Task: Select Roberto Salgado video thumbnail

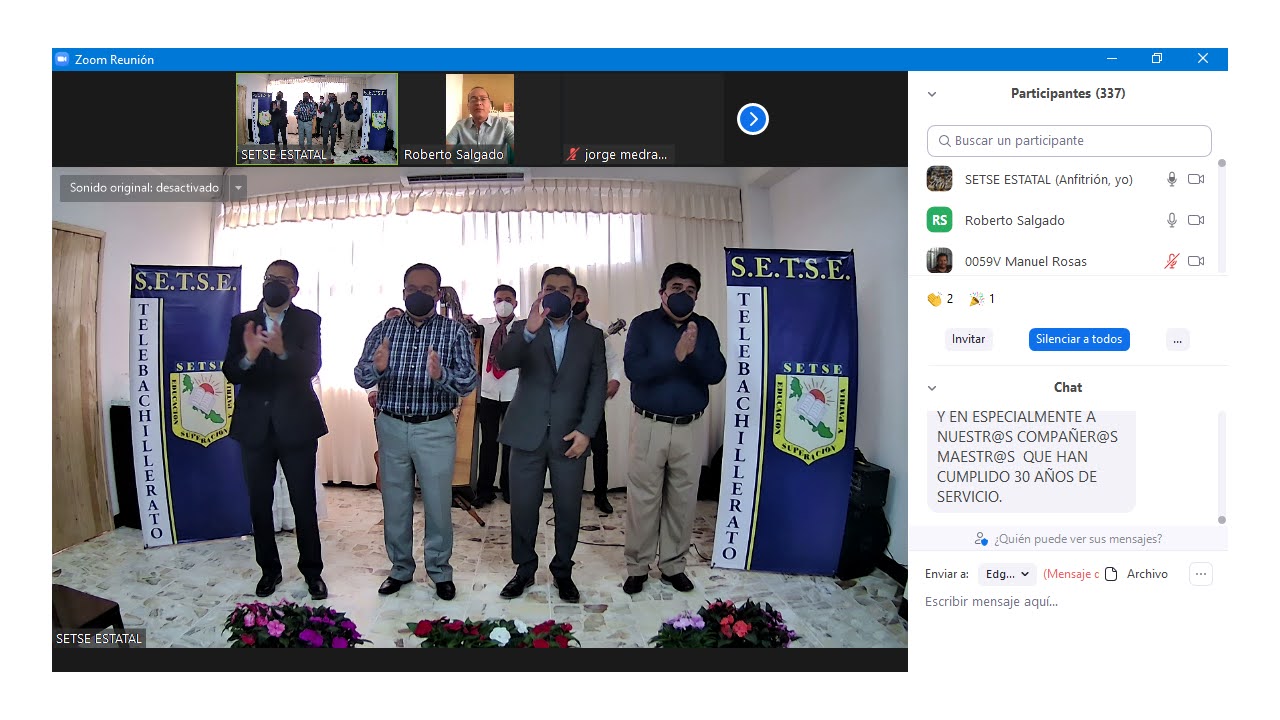Action: [480, 119]
